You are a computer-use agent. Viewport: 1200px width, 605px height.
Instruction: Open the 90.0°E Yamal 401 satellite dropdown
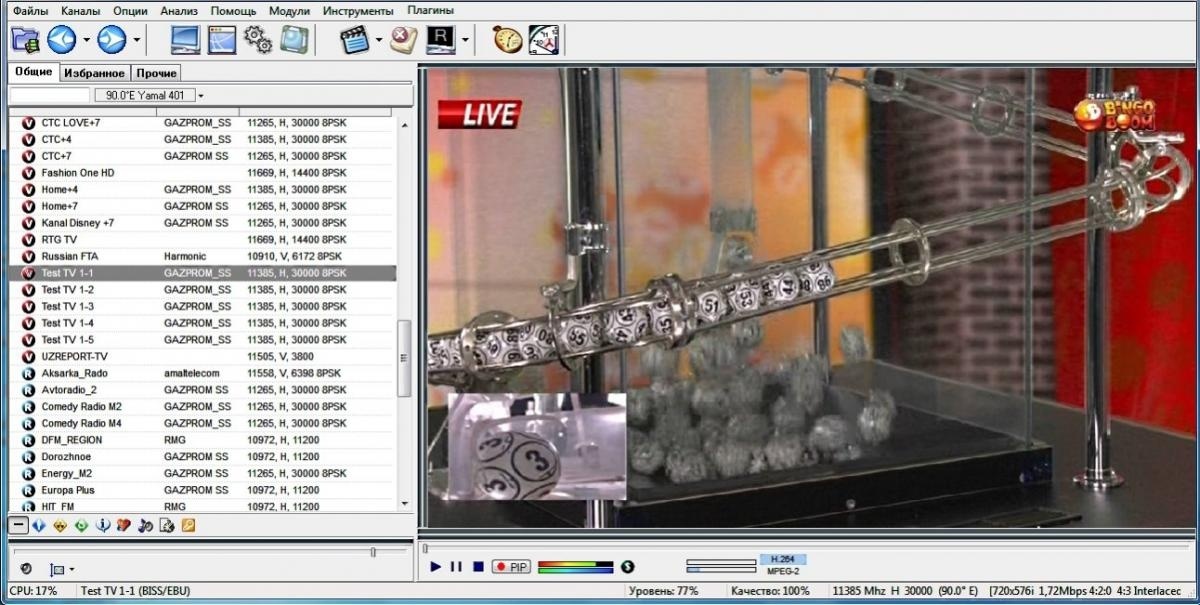[150, 96]
